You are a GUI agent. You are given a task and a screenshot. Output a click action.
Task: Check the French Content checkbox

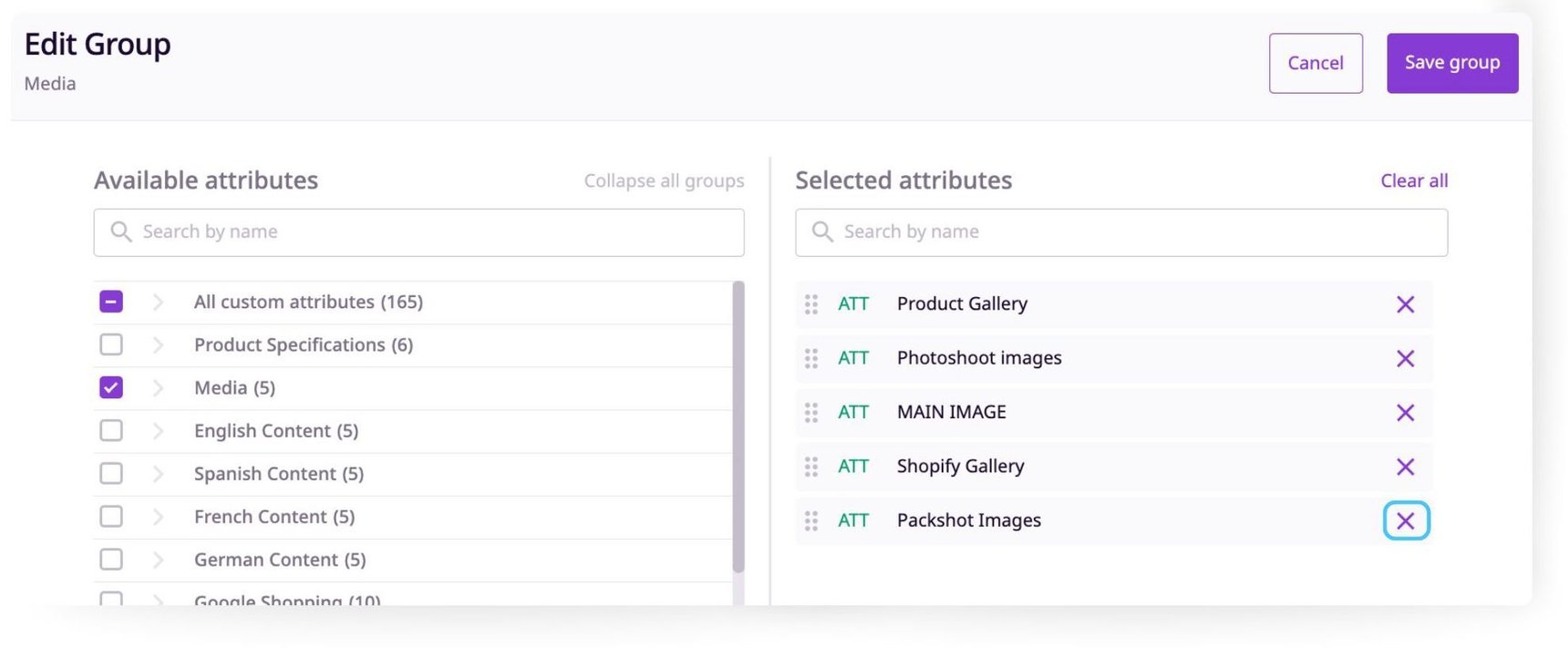[x=111, y=517]
